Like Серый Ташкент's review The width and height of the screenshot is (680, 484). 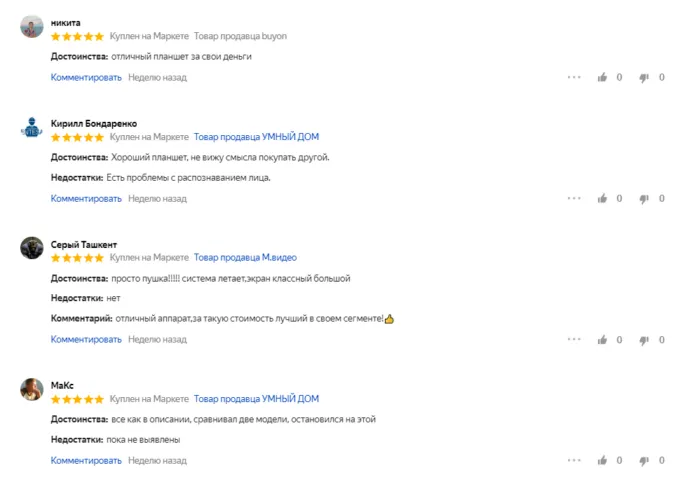coord(602,340)
